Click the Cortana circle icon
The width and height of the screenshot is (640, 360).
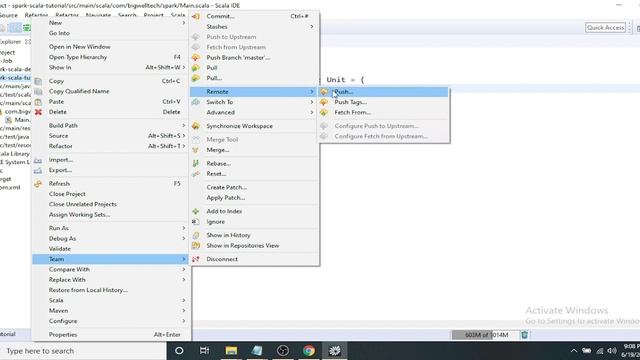click(179, 351)
